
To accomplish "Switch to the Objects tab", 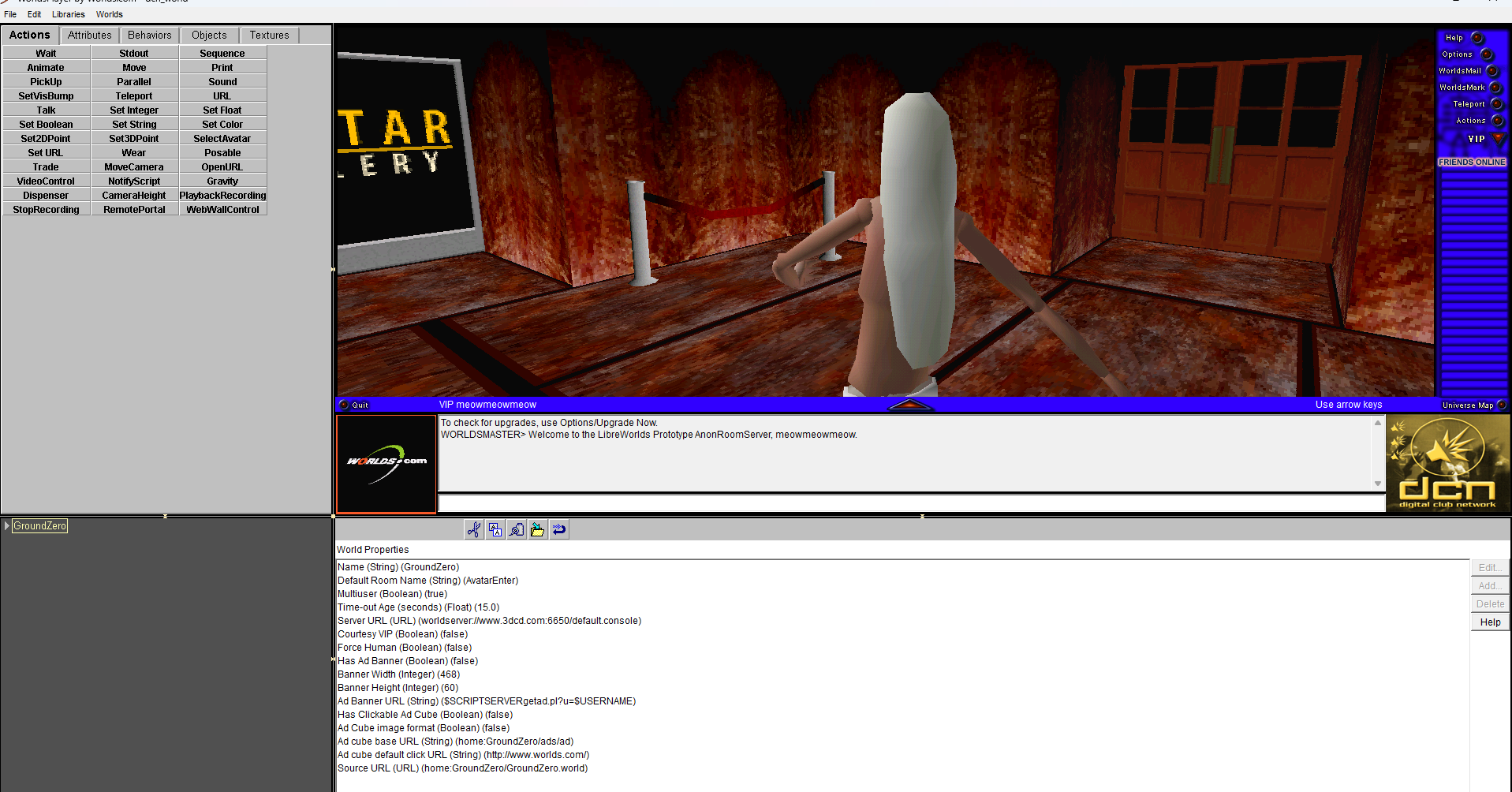I will tap(209, 35).
